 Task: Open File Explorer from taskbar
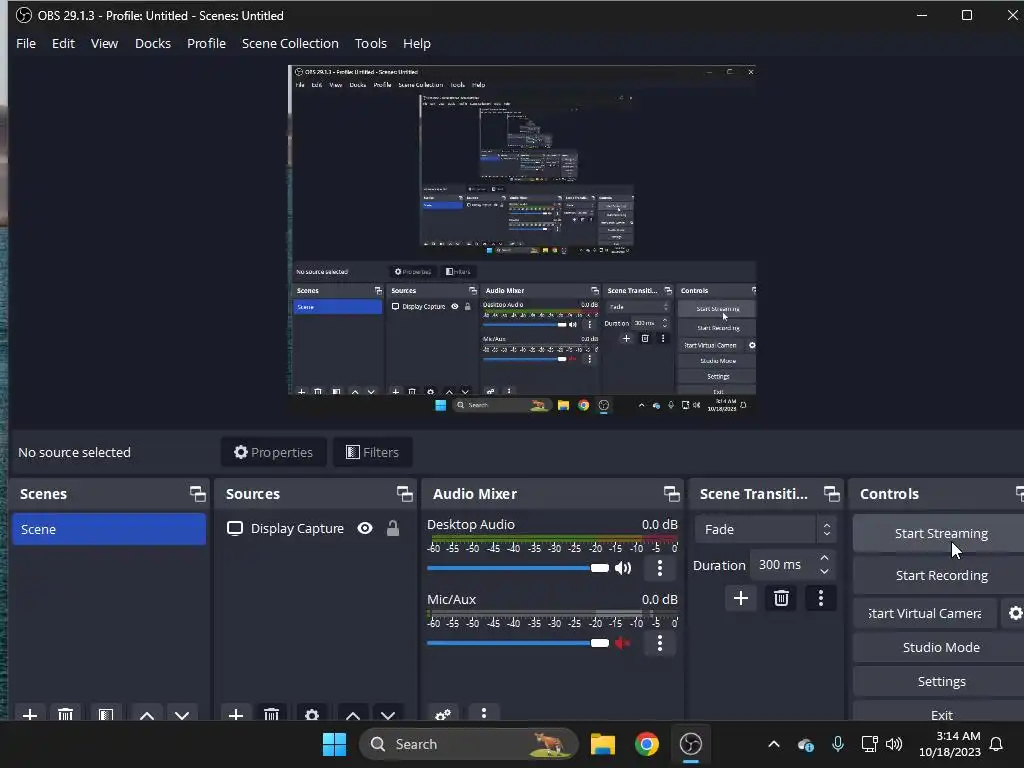pos(603,744)
